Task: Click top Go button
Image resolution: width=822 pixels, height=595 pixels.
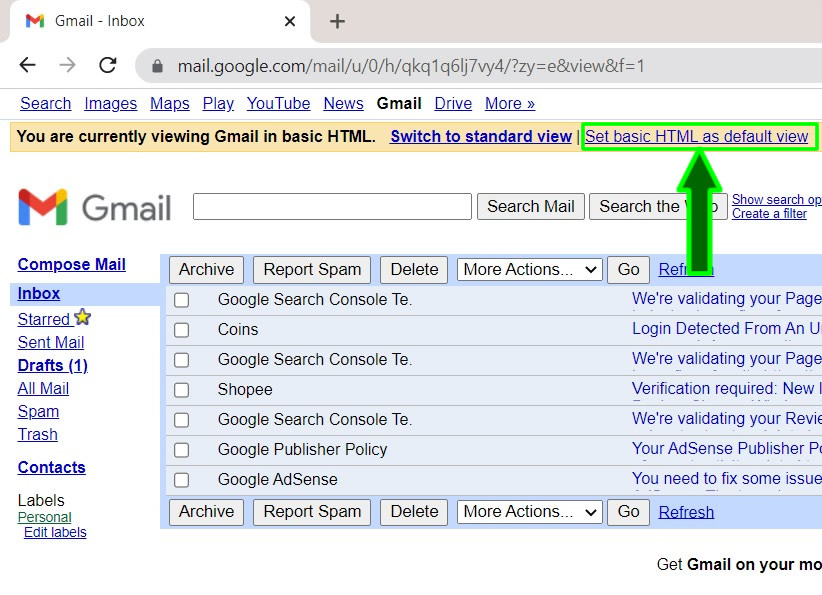Action: [x=629, y=269]
